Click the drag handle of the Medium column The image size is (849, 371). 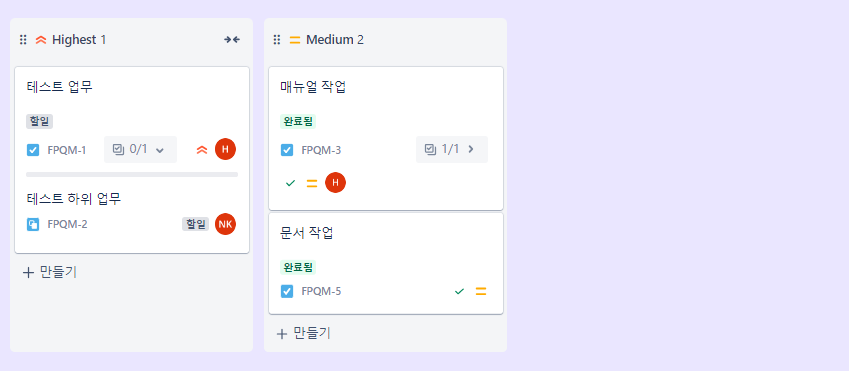(277, 40)
